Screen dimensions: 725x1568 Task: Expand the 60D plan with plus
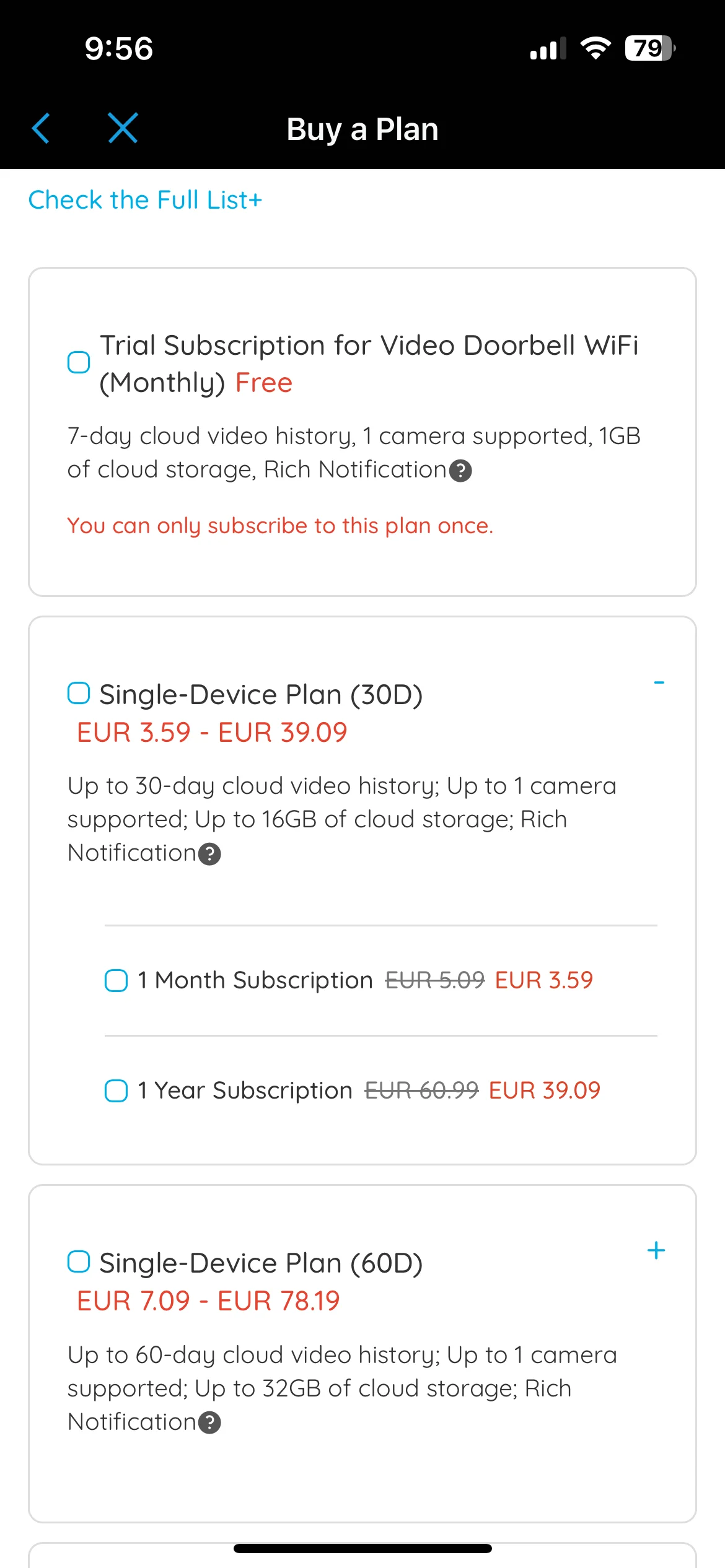coord(656,1251)
